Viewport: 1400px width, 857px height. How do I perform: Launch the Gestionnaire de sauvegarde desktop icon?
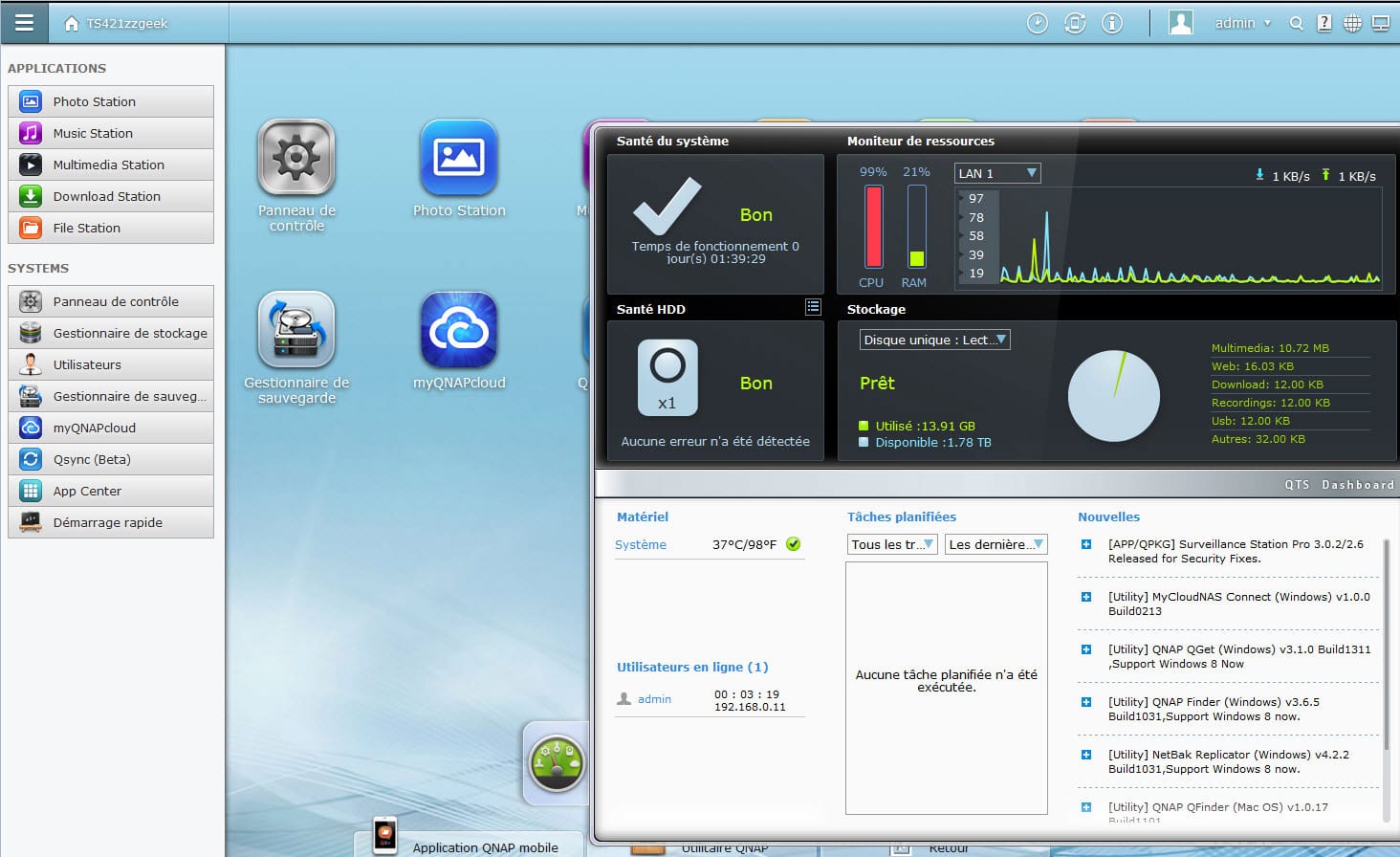[296, 330]
